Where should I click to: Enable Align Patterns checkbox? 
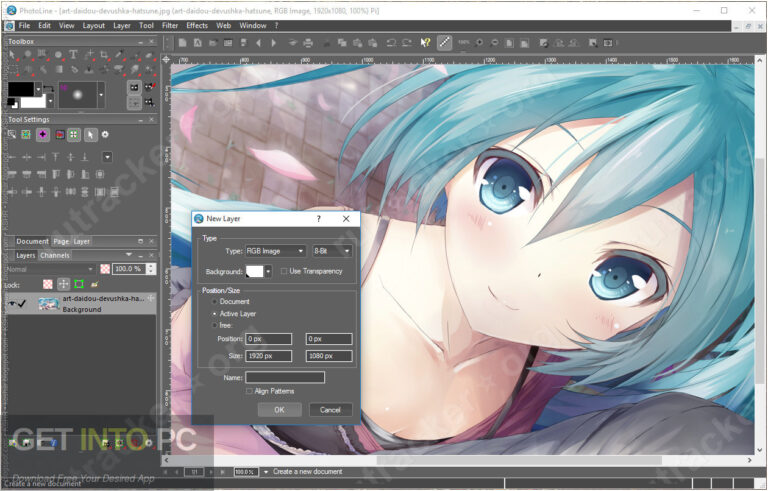coord(249,391)
